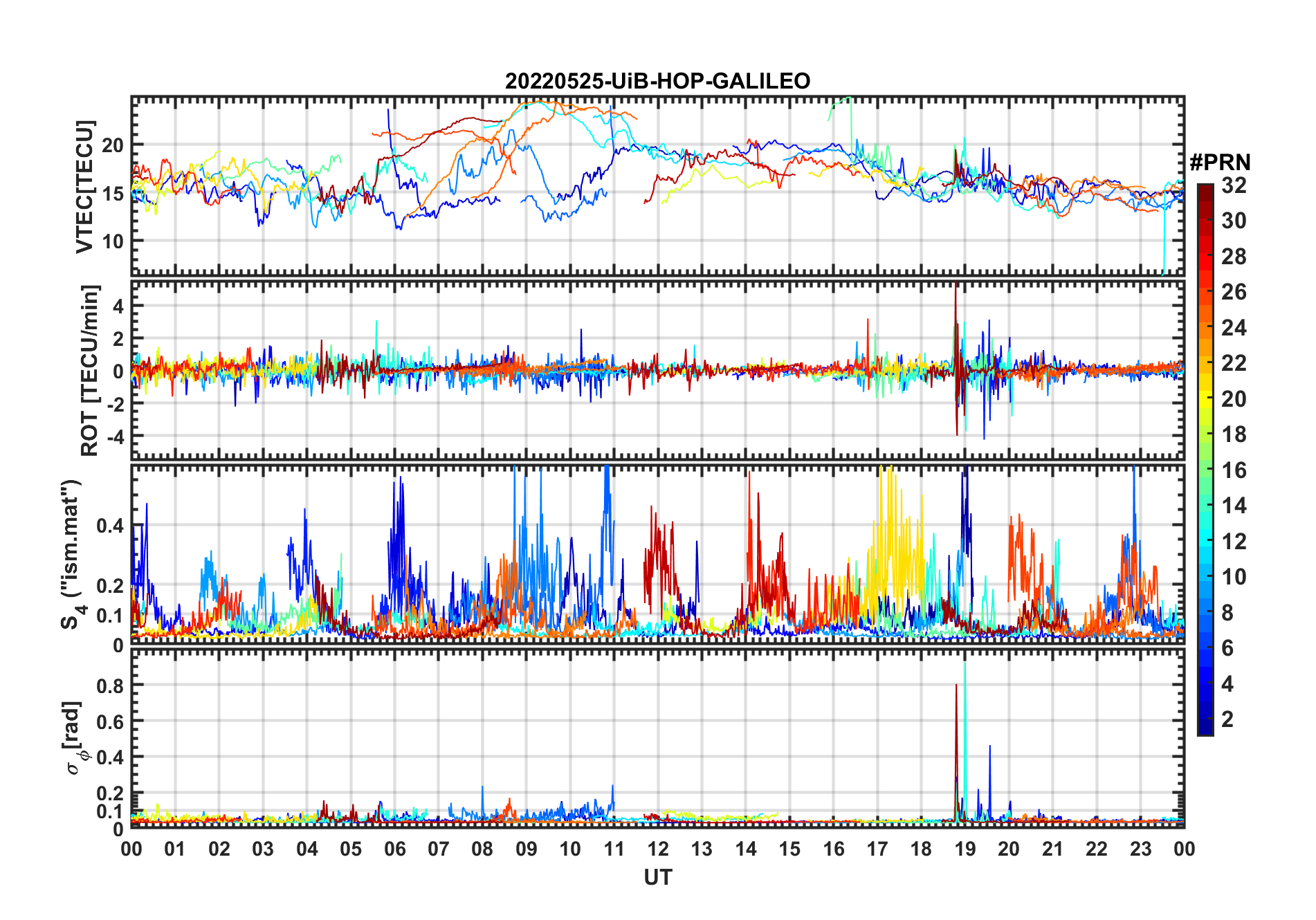The width and height of the screenshot is (1316, 920).
Task: Select yellow at colorbar value 20
Action: point(1205,398)
